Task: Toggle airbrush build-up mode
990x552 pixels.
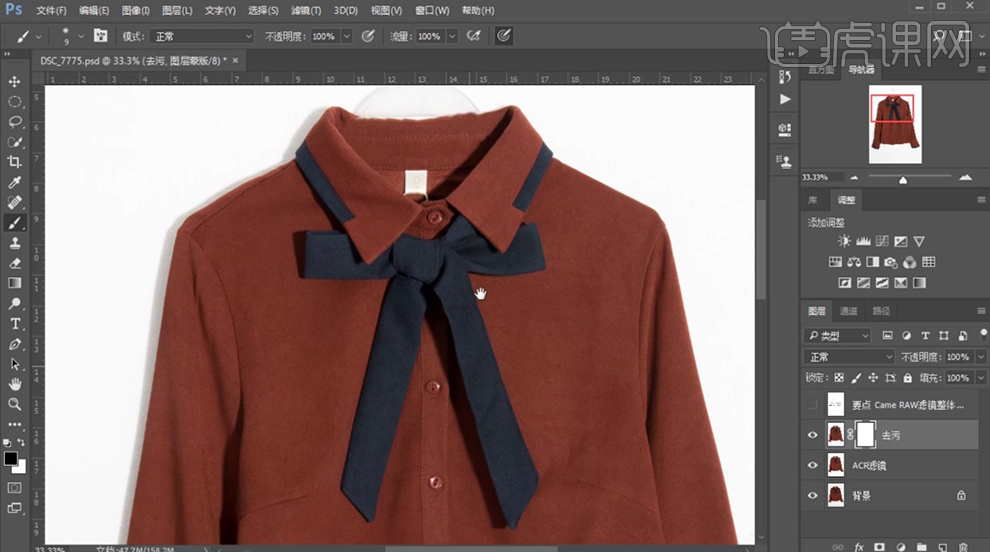Action: pos(474,36)
